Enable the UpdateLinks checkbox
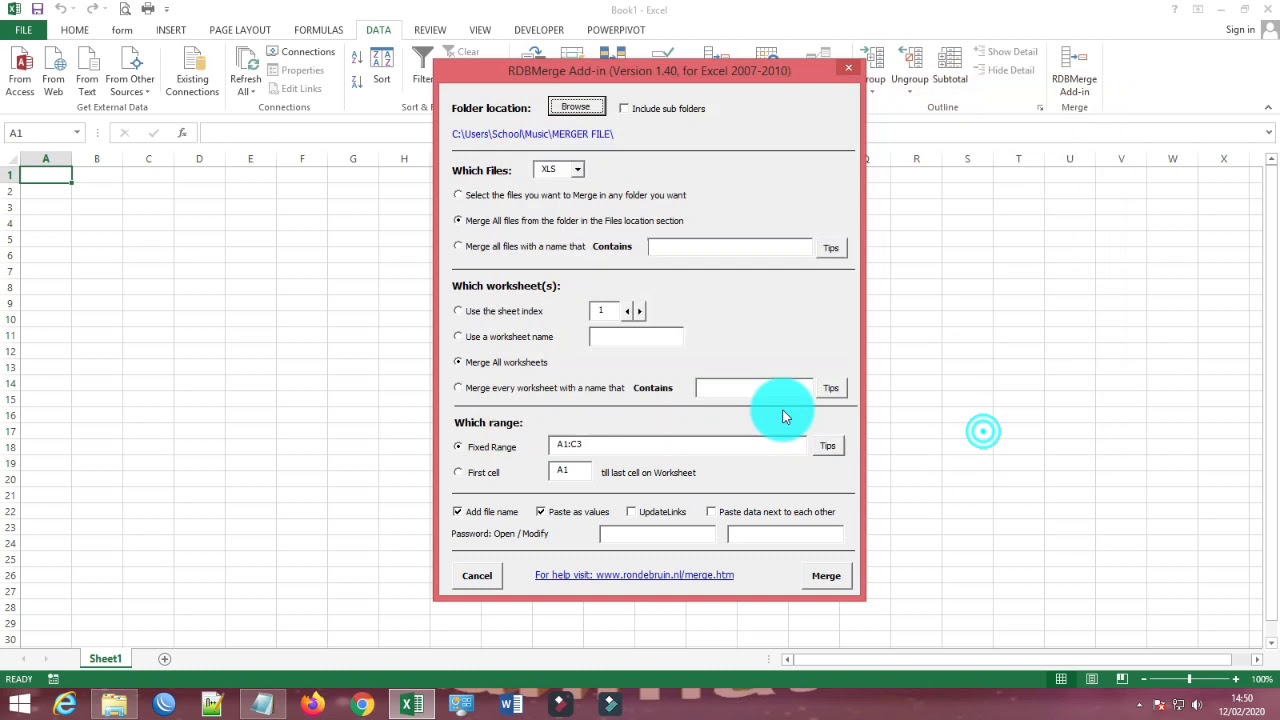 631,512
